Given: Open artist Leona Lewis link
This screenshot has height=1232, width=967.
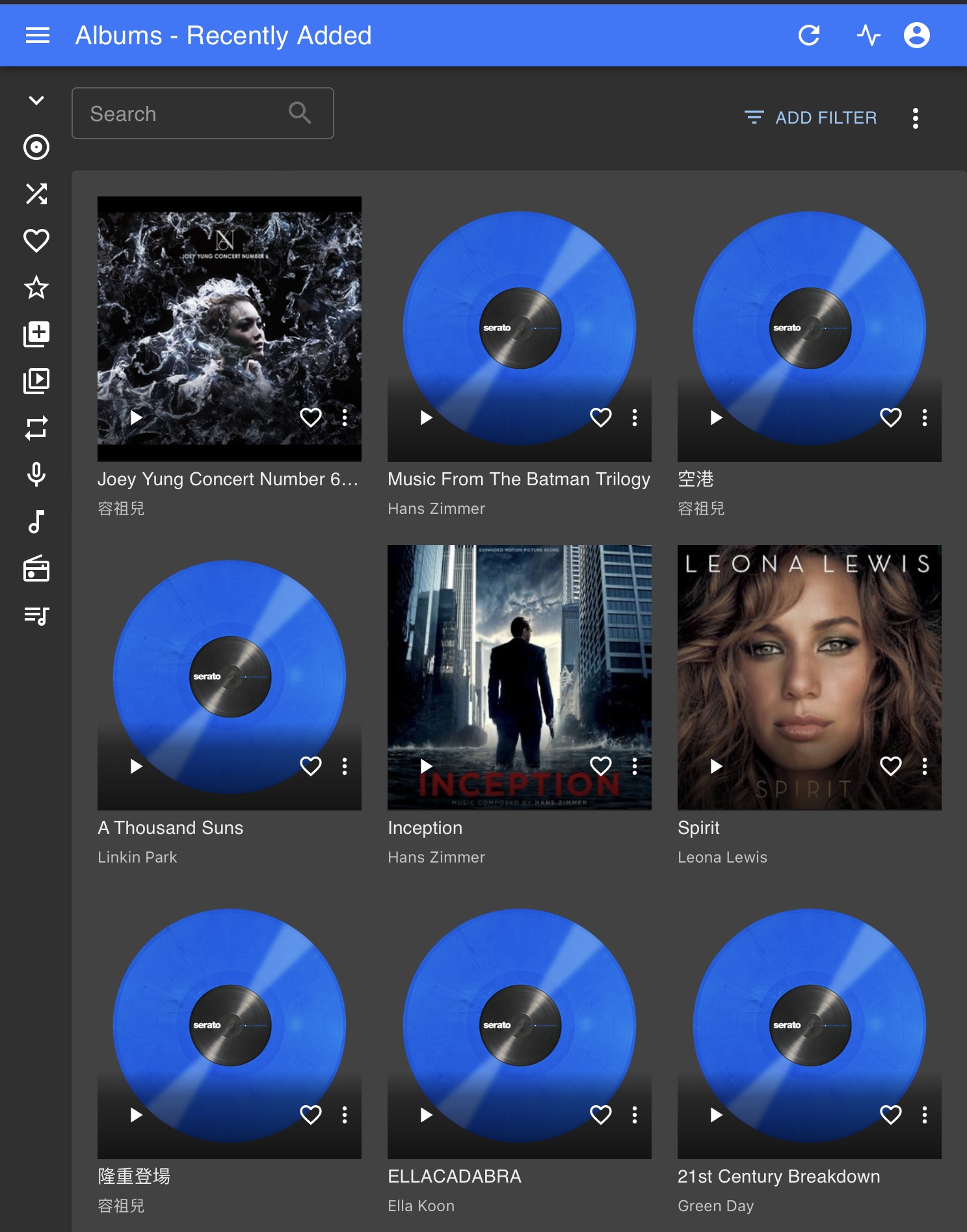Looking at the screenshot, I should [x=722, y=857].
